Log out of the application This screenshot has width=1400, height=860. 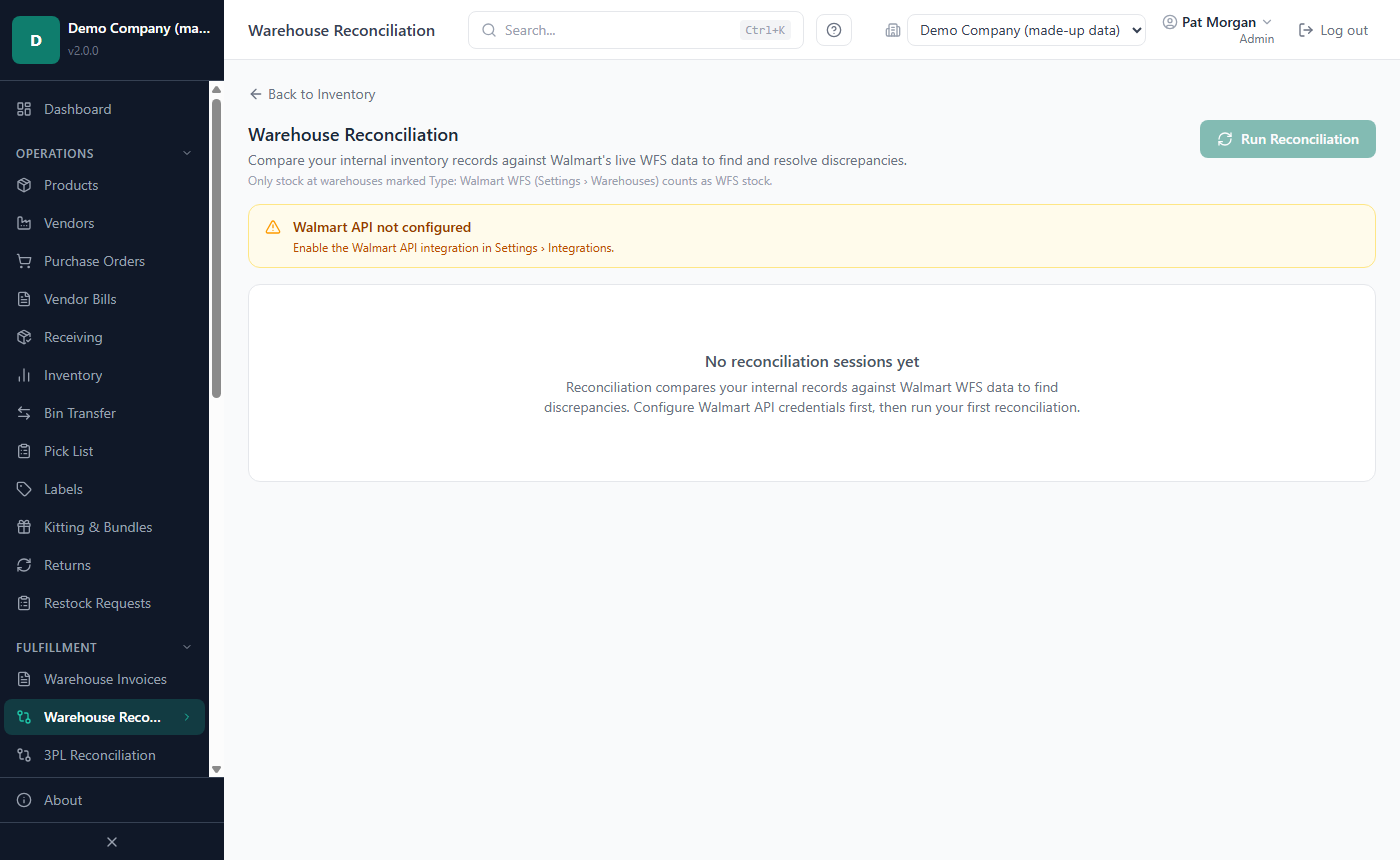(1333, 30)
